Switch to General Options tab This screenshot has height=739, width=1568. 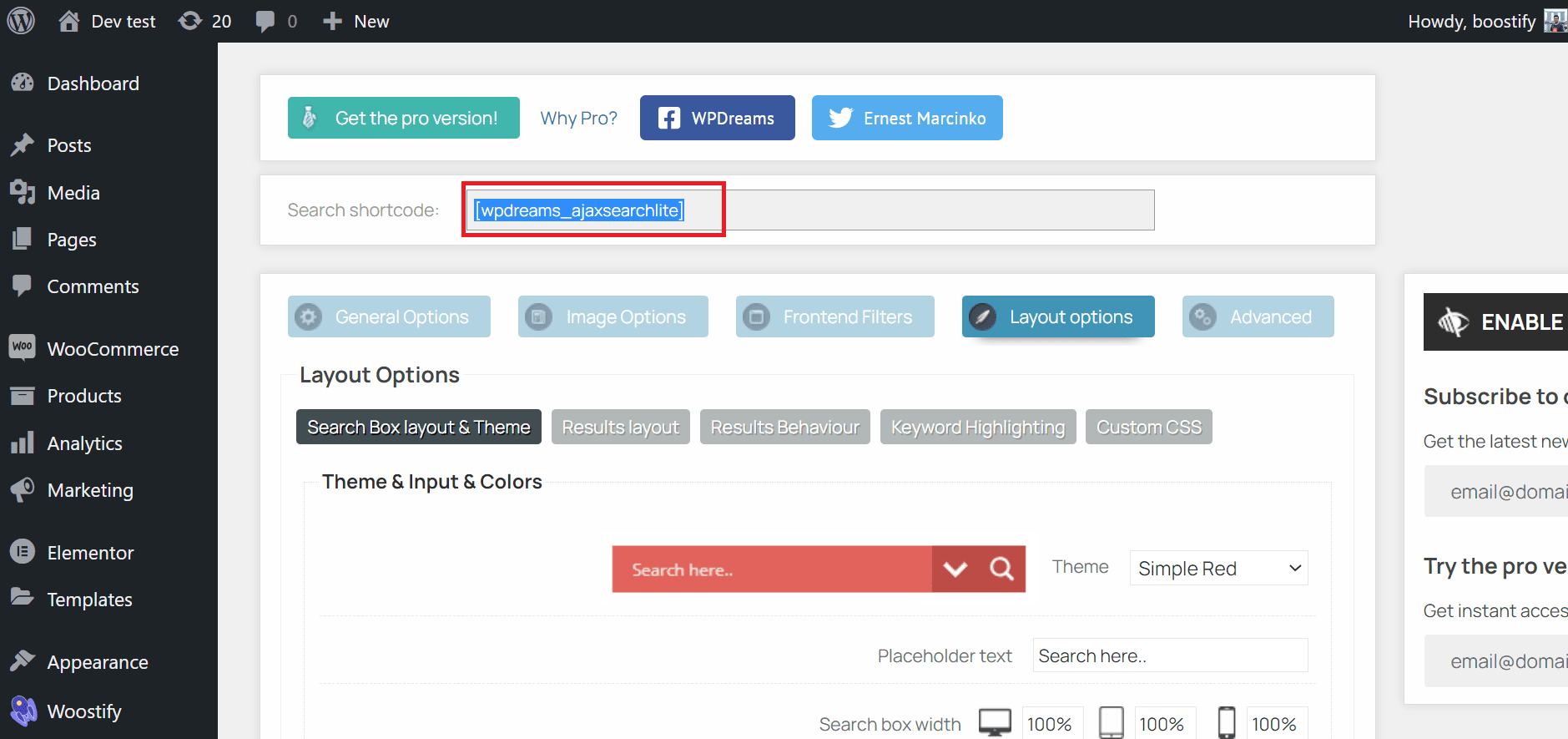[389, 316]
